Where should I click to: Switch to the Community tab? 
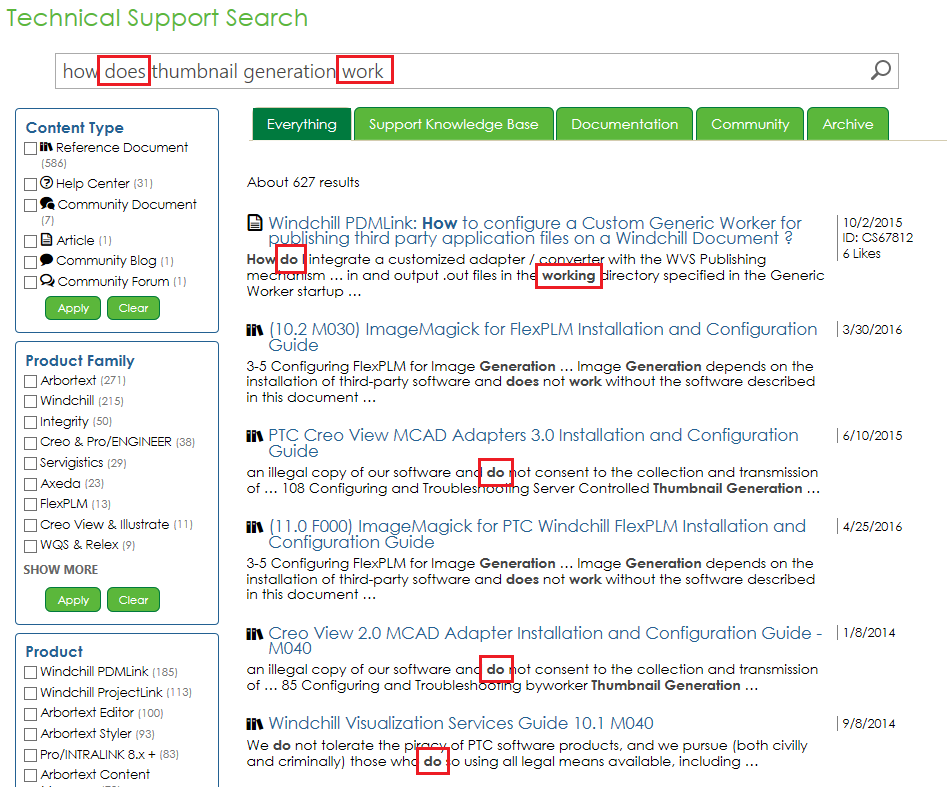750,124
